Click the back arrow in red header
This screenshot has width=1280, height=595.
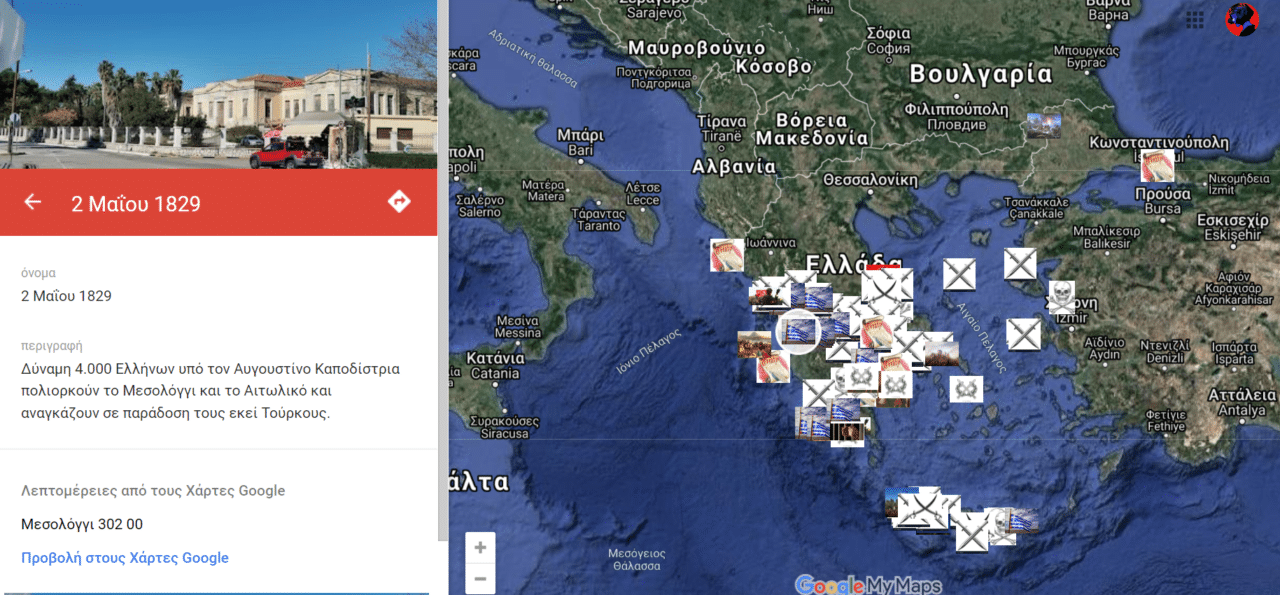(x=33, y=203)
